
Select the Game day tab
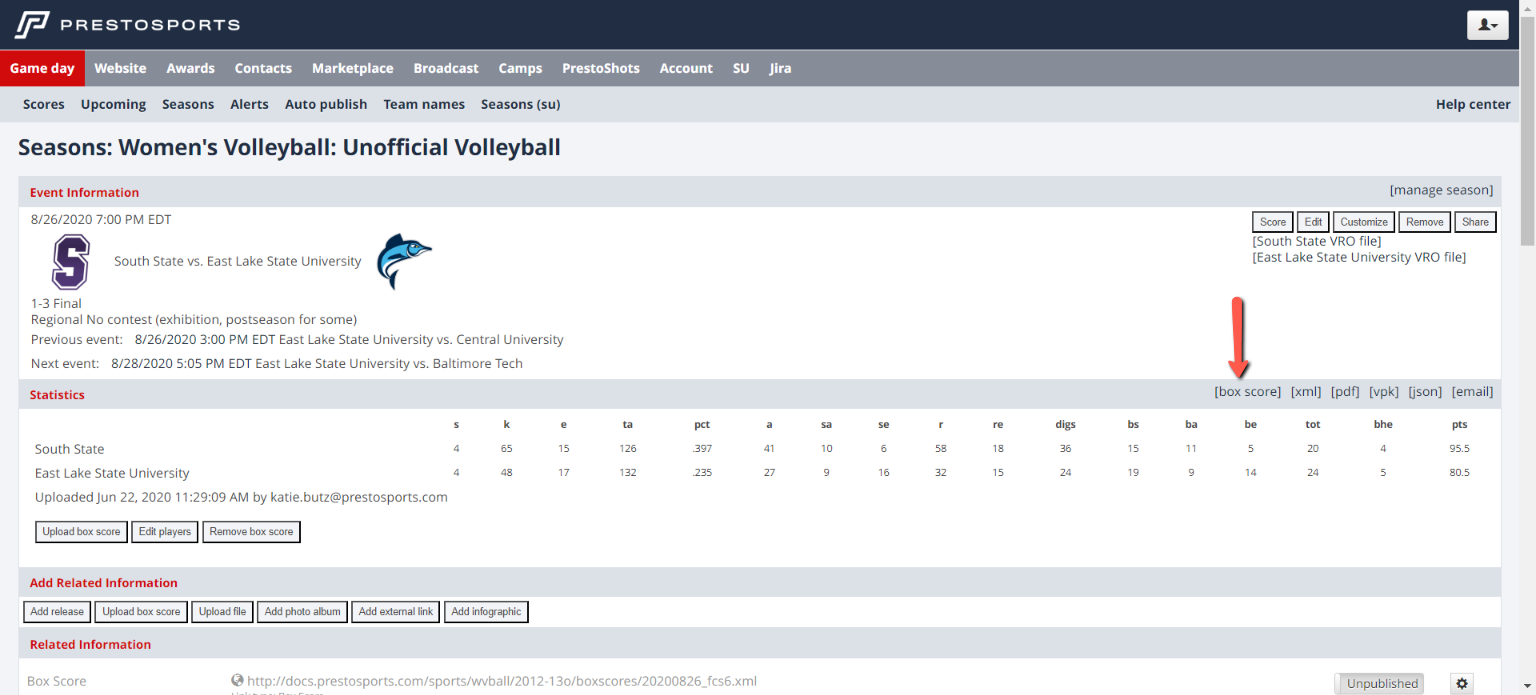pyautogui.click(x=42, y=68)
